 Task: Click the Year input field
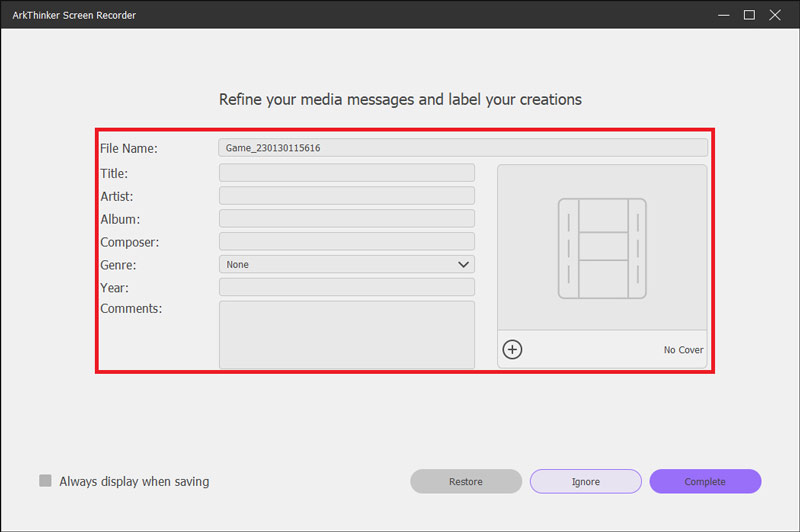(347, 287)
